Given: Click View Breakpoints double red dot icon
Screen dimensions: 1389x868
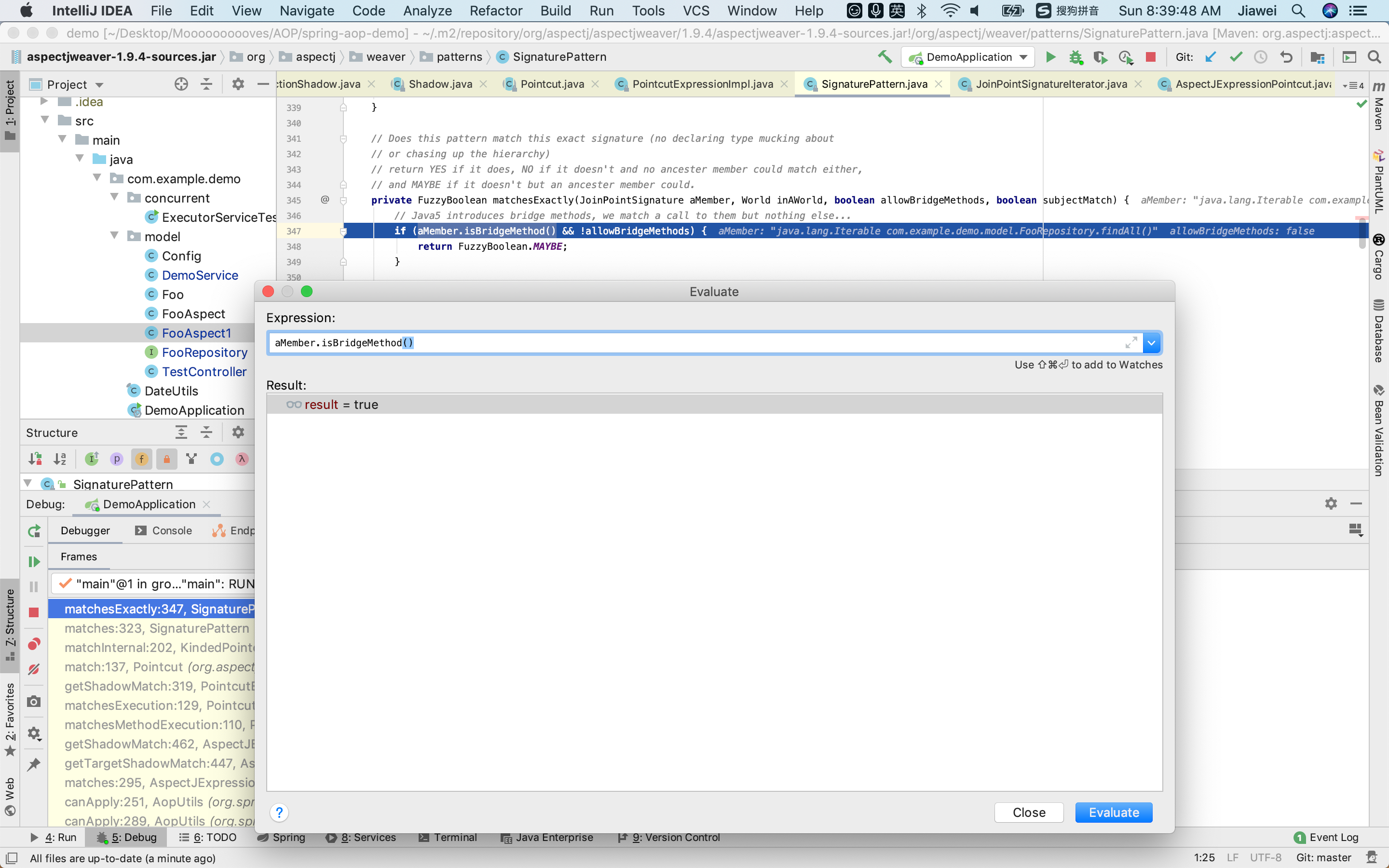Looking at the screenshot, I should pos(34,644).
